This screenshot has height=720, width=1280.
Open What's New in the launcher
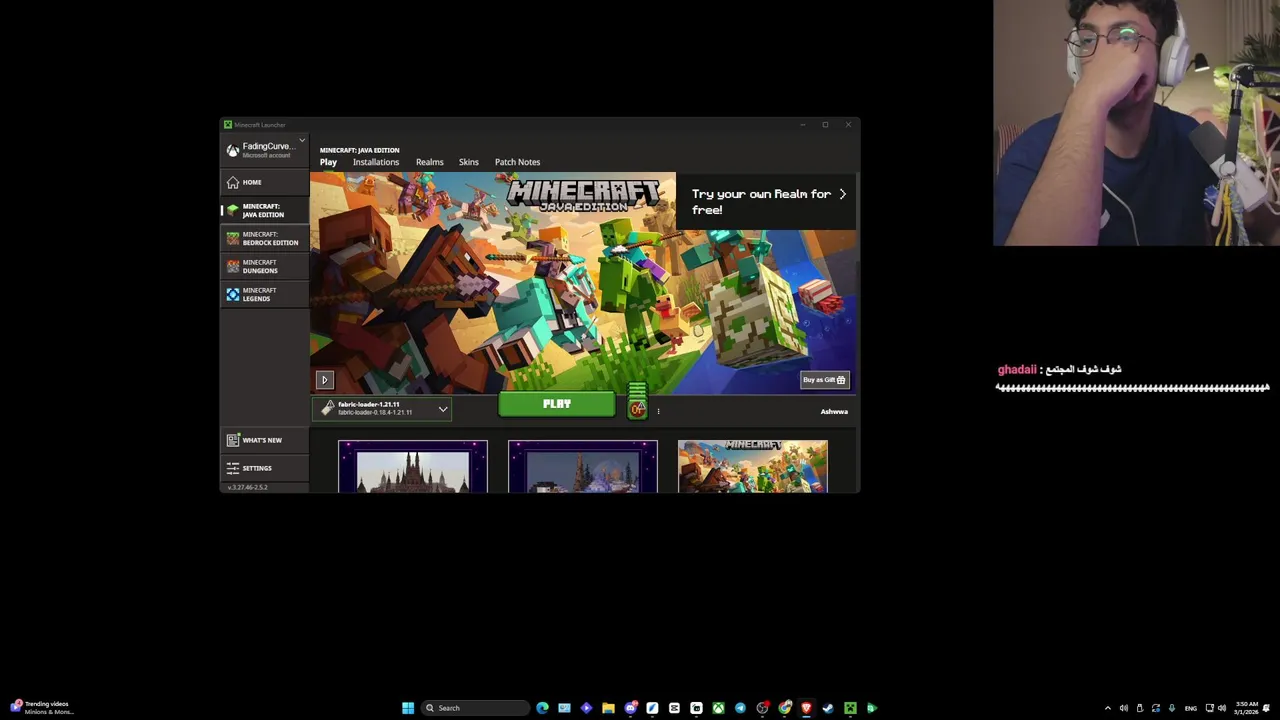click(x=264, y=440)
